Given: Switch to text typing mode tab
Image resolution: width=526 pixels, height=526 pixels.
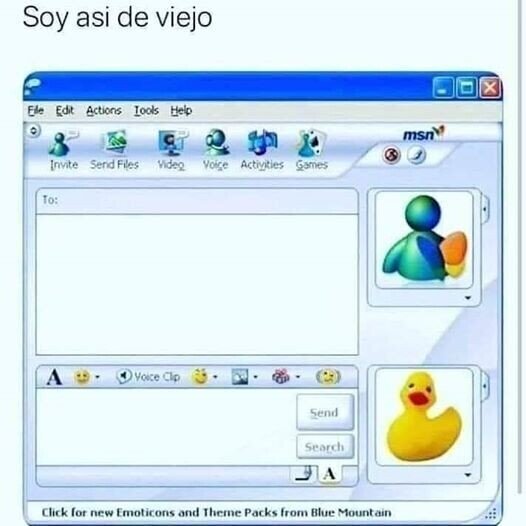Looking at the screenshot, I should pos(329,474).
